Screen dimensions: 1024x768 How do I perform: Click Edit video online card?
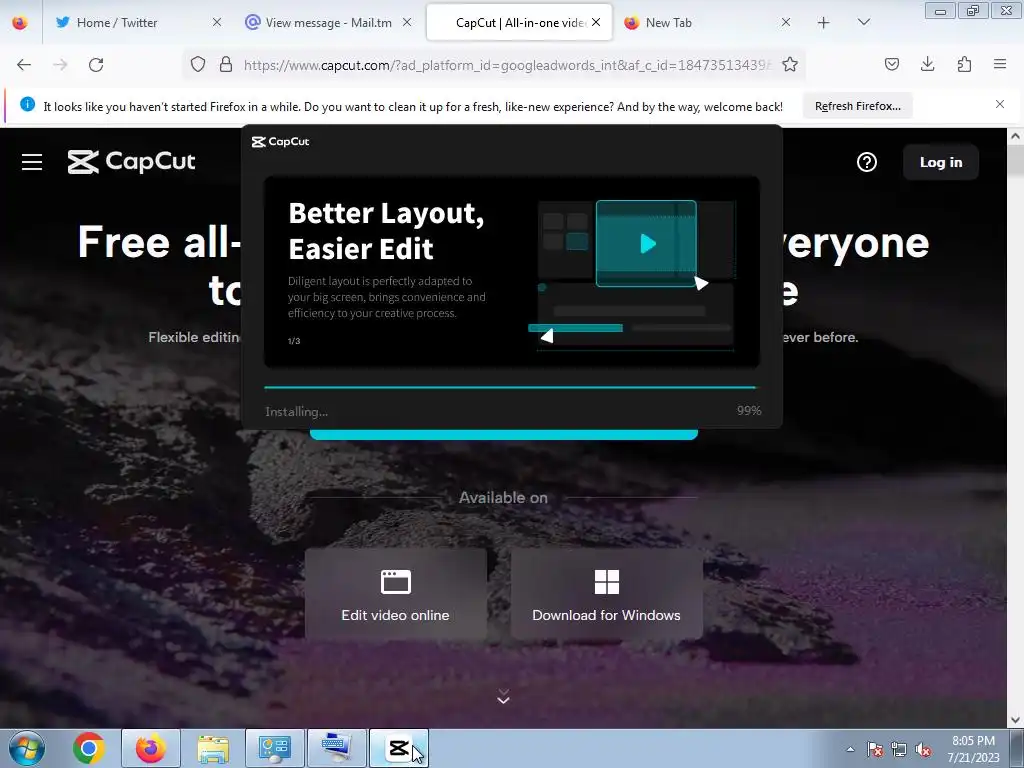click(396, 594)
